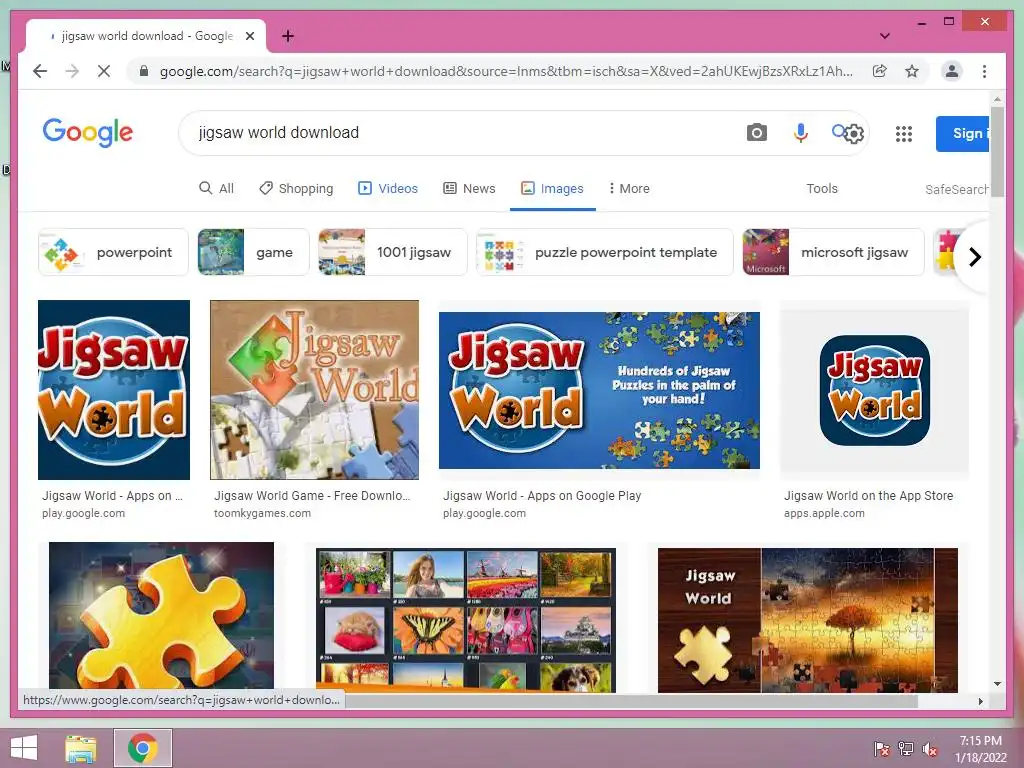The height and width of the screenshot is (768, 1024).
Task: Stop page loading with X button
Action: [104, 71]
